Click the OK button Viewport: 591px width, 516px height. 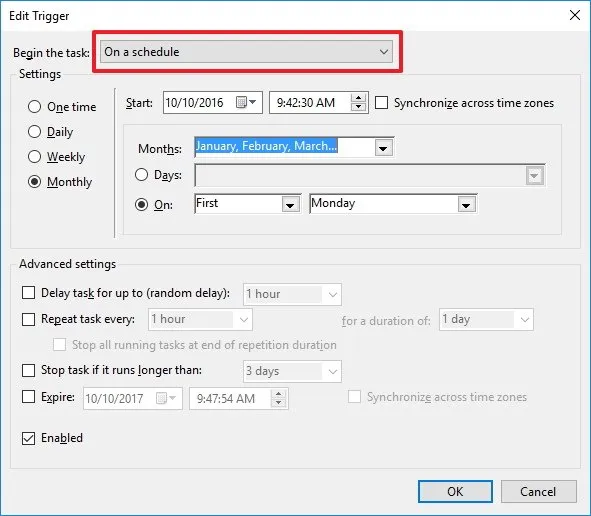[x=455, y=492]
